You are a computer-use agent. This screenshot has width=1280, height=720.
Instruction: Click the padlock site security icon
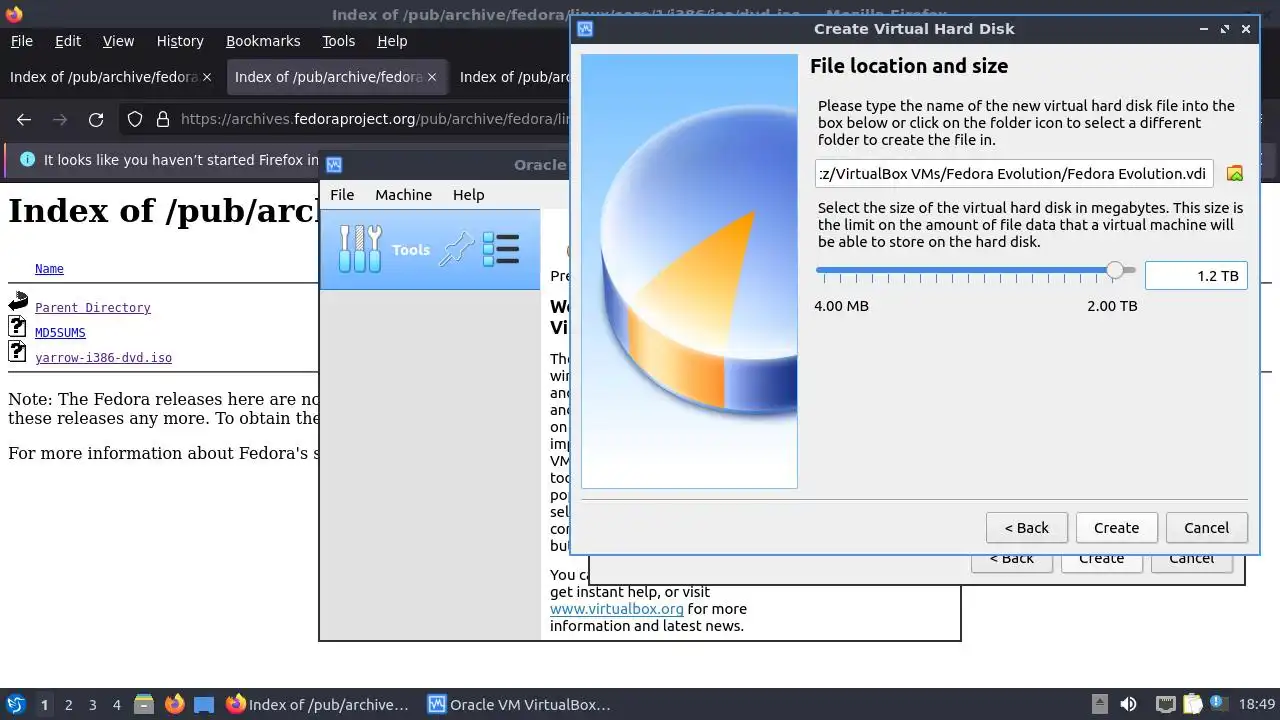[x=163, y=119]
